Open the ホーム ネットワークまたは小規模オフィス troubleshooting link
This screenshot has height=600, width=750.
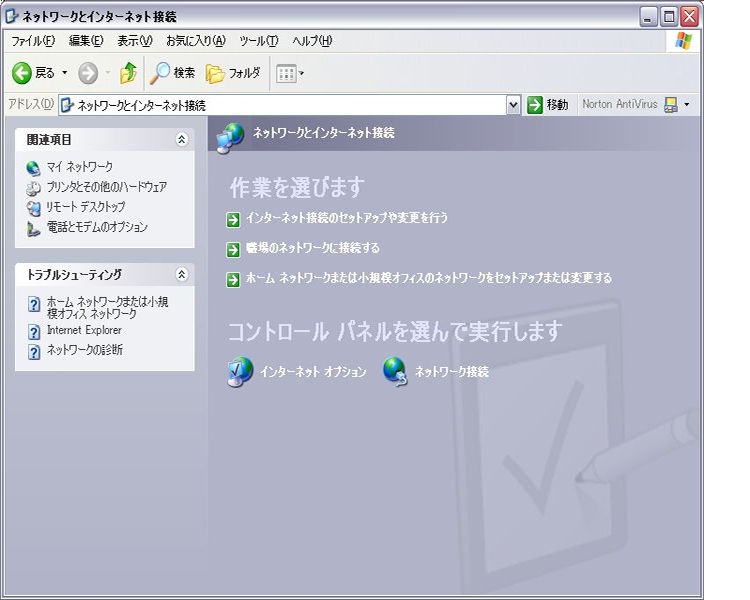pos(107,308)
